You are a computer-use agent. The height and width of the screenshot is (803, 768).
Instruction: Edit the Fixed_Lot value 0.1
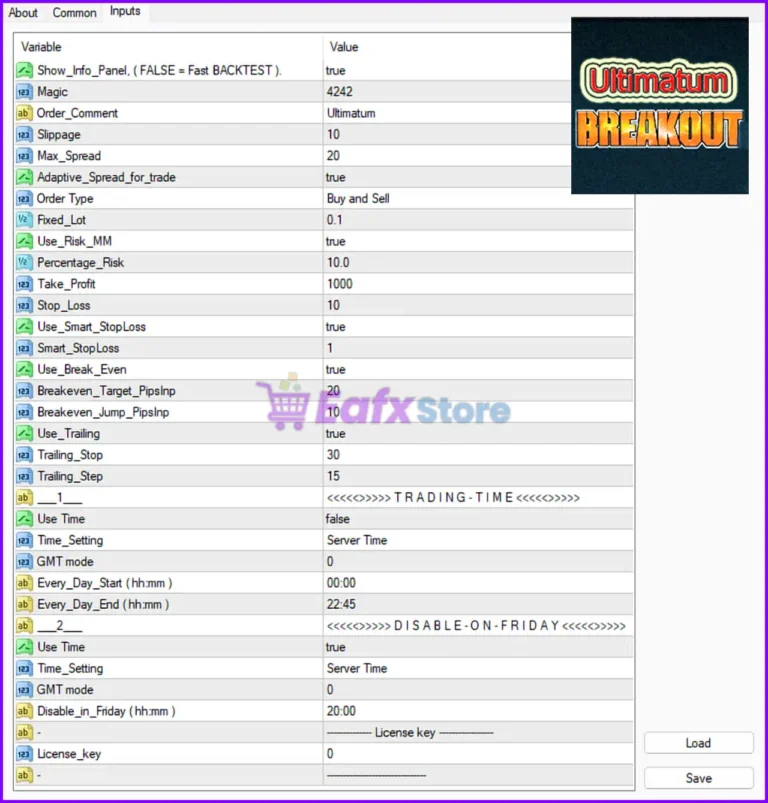334,220
